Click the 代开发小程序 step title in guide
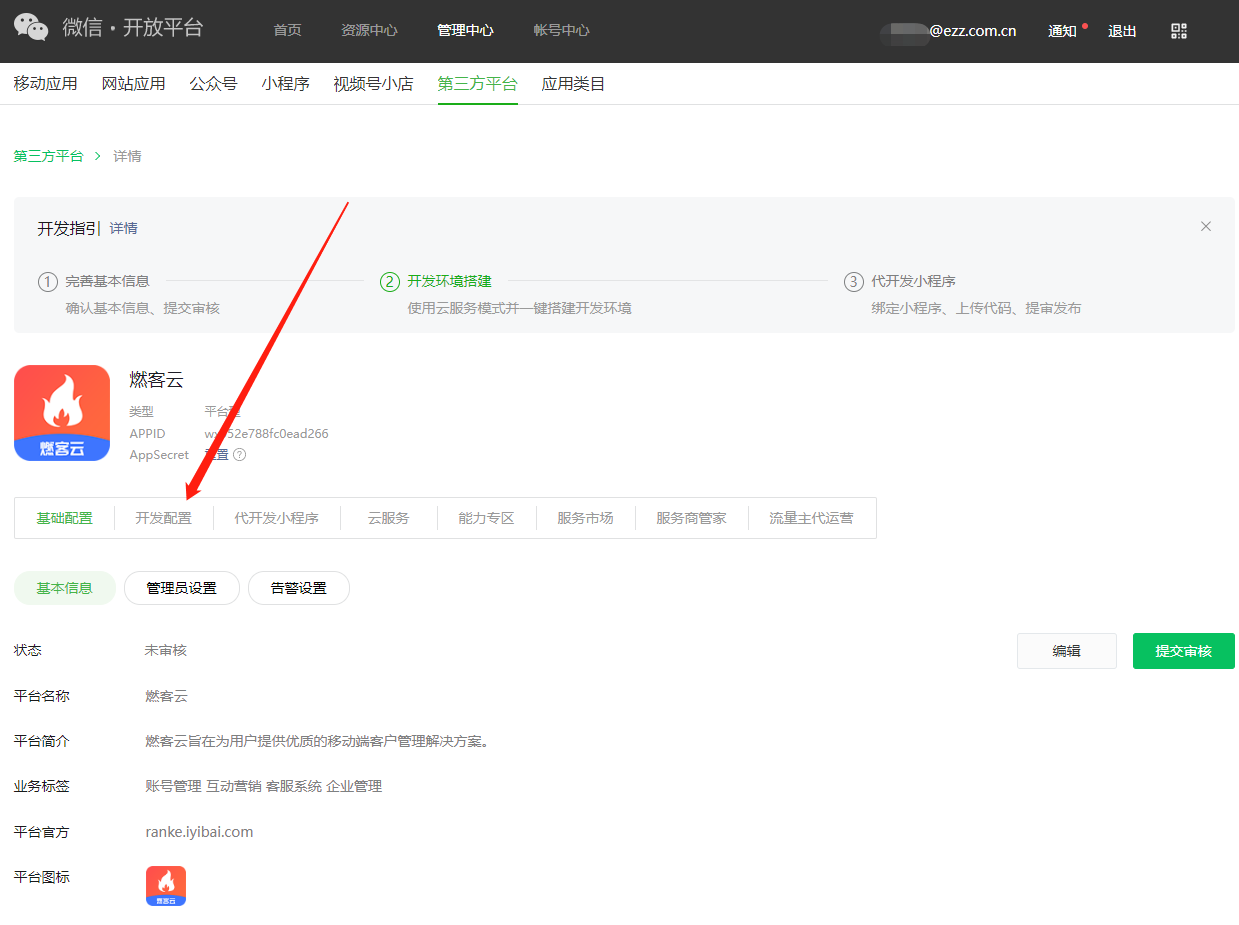 coord(914,282)
